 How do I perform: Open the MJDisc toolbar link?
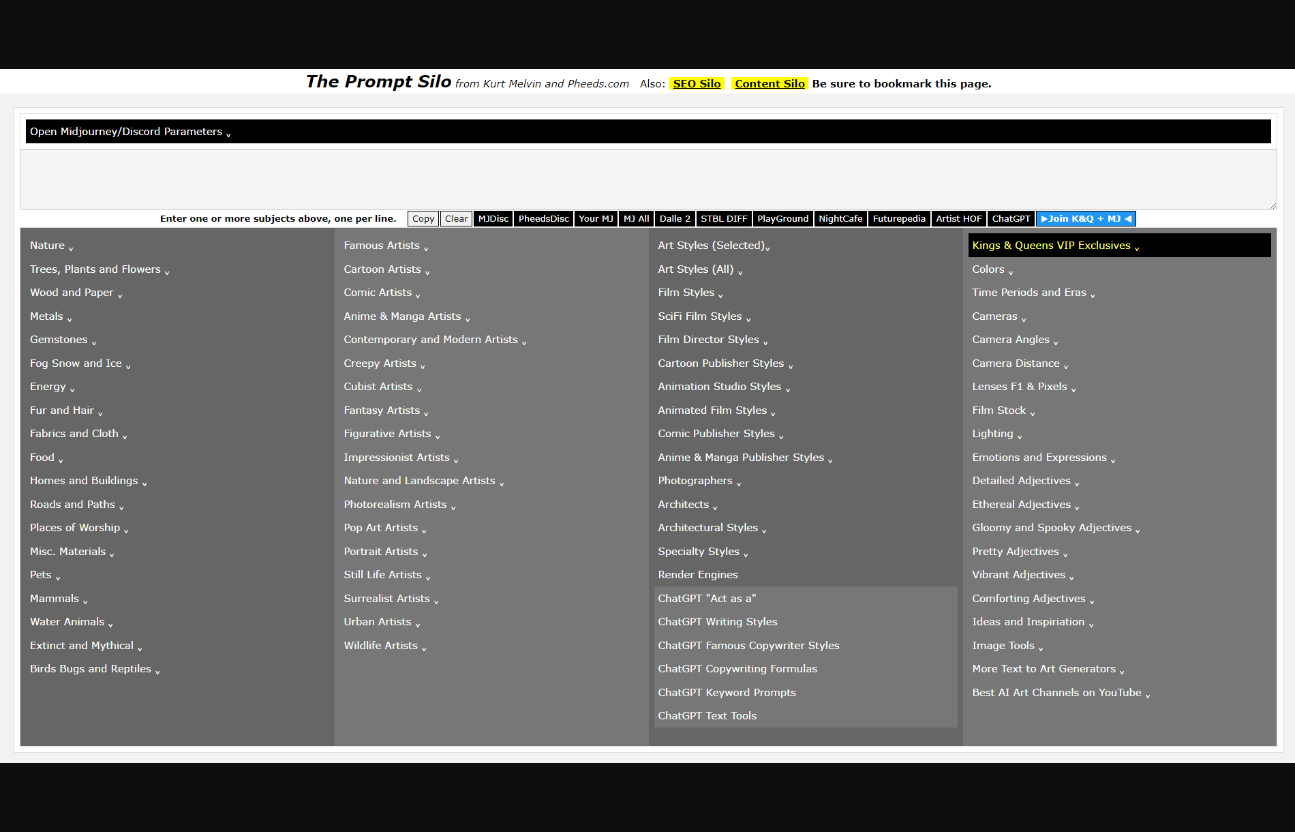point(492,219)
